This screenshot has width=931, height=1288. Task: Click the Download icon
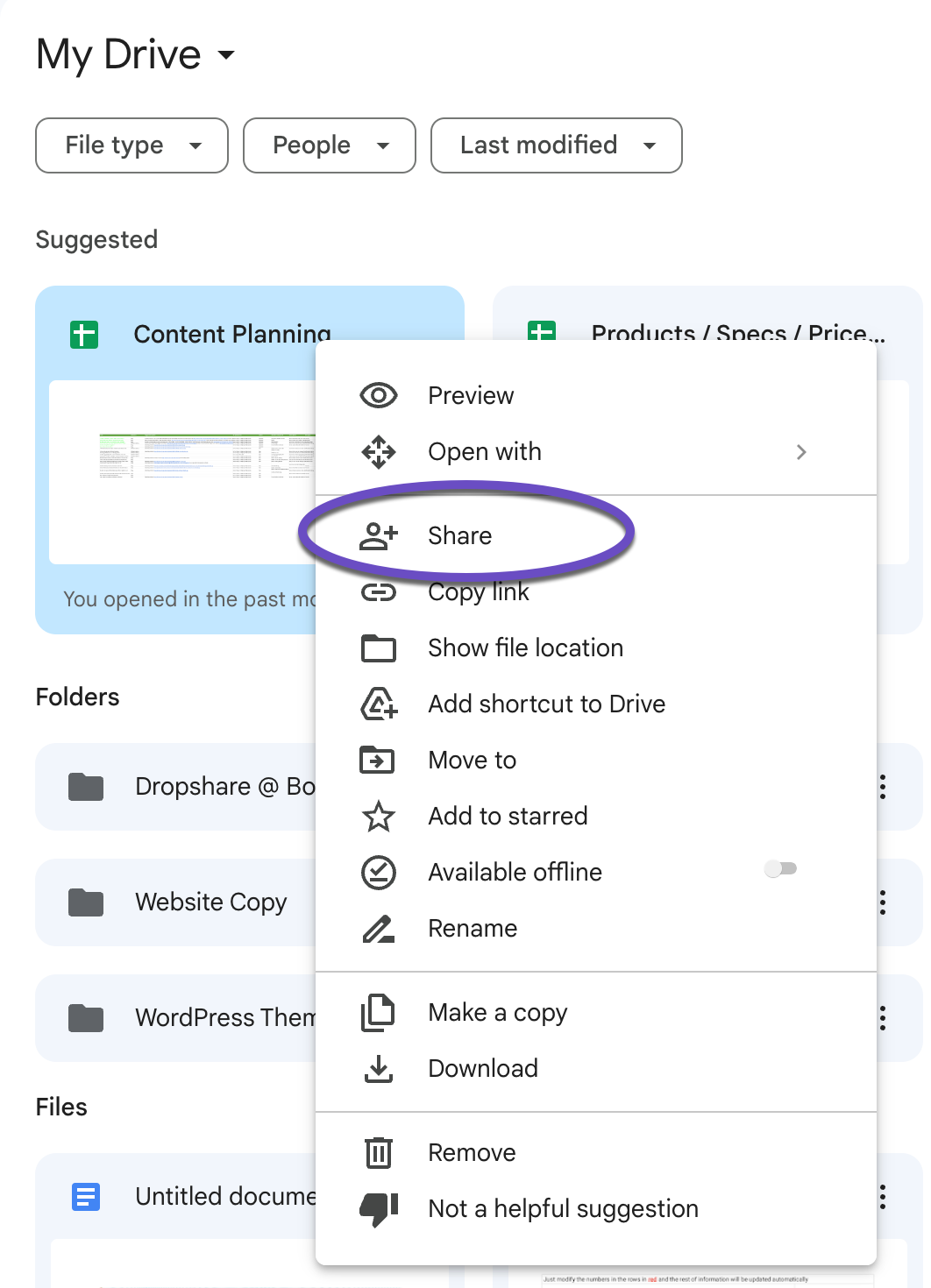[377, 1068]
